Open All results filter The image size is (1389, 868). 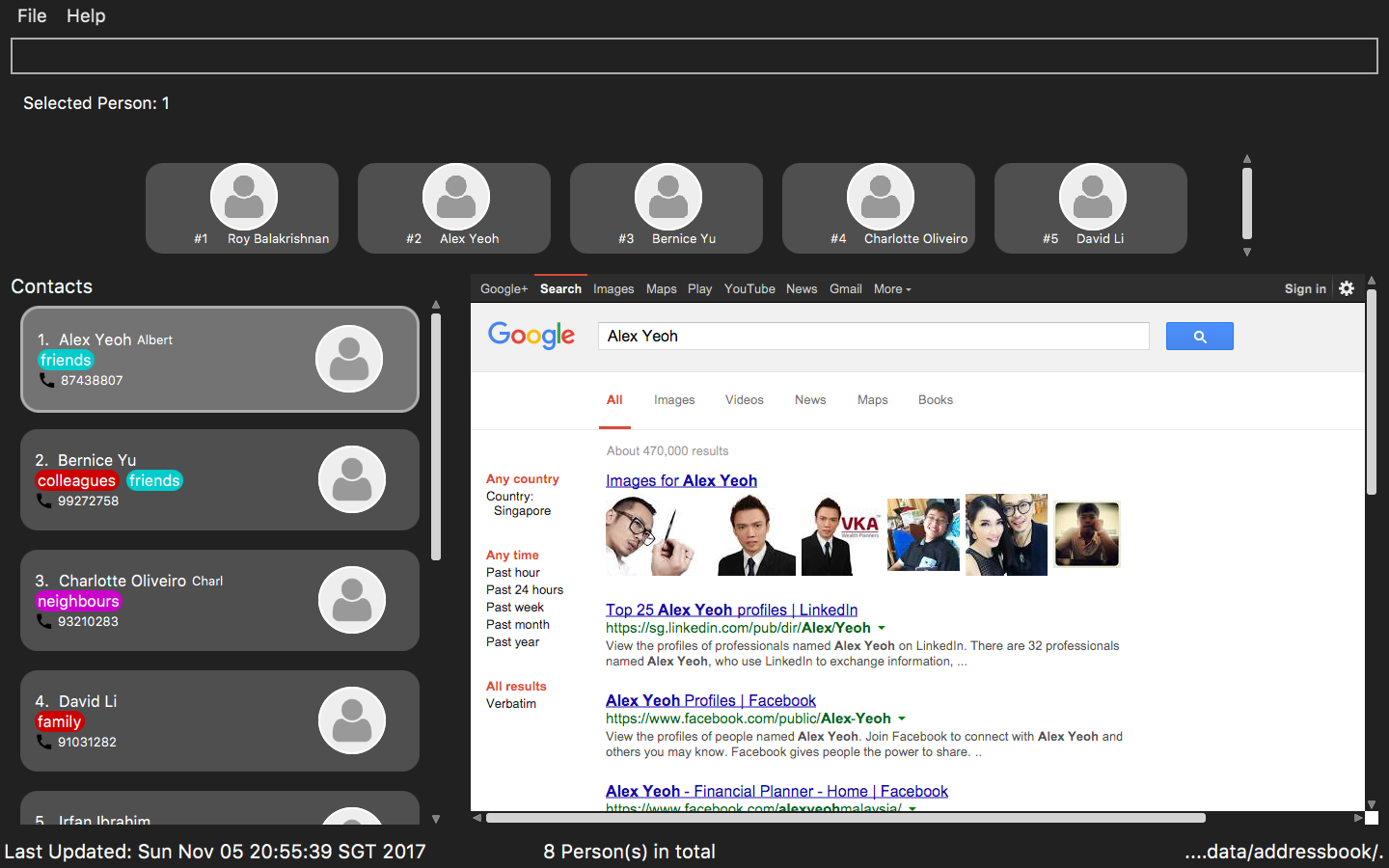click(x=516, y=686)
